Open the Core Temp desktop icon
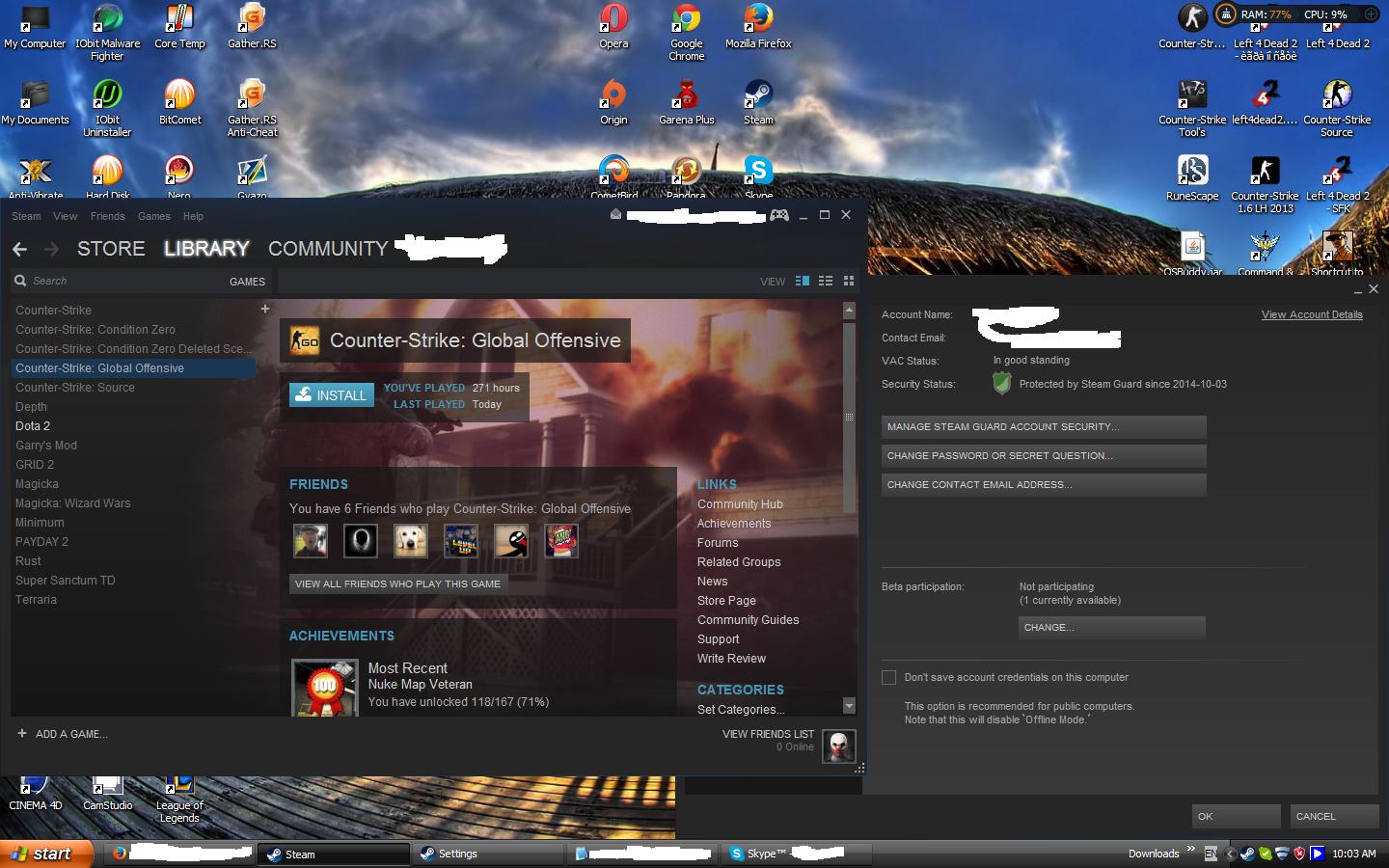 (x=179, y=27)
